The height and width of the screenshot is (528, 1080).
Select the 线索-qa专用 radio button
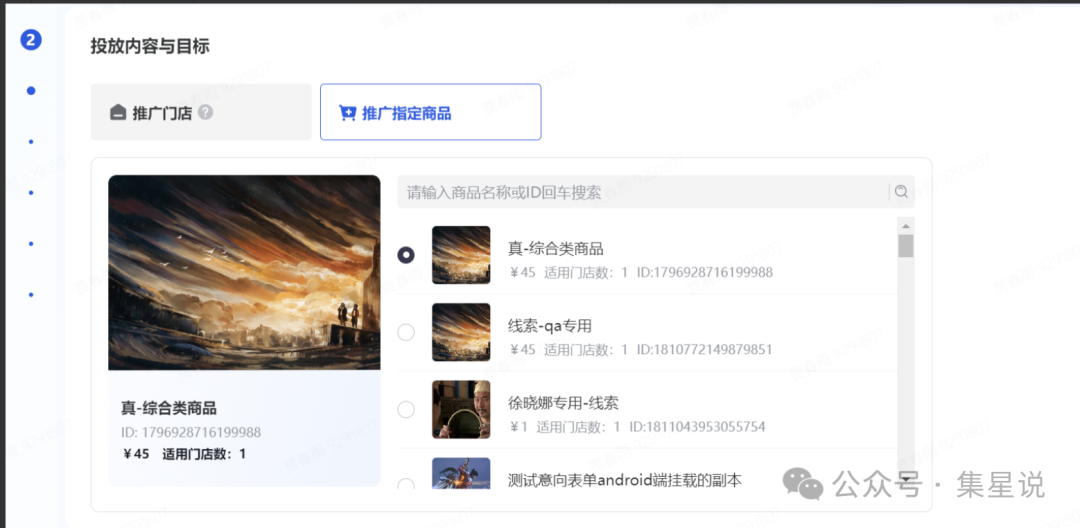406,332
